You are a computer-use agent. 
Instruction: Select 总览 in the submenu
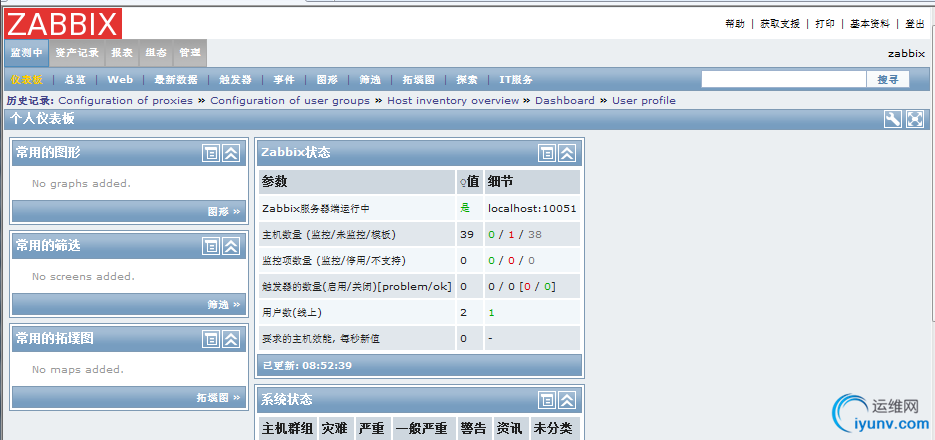[x=75, y=80]
